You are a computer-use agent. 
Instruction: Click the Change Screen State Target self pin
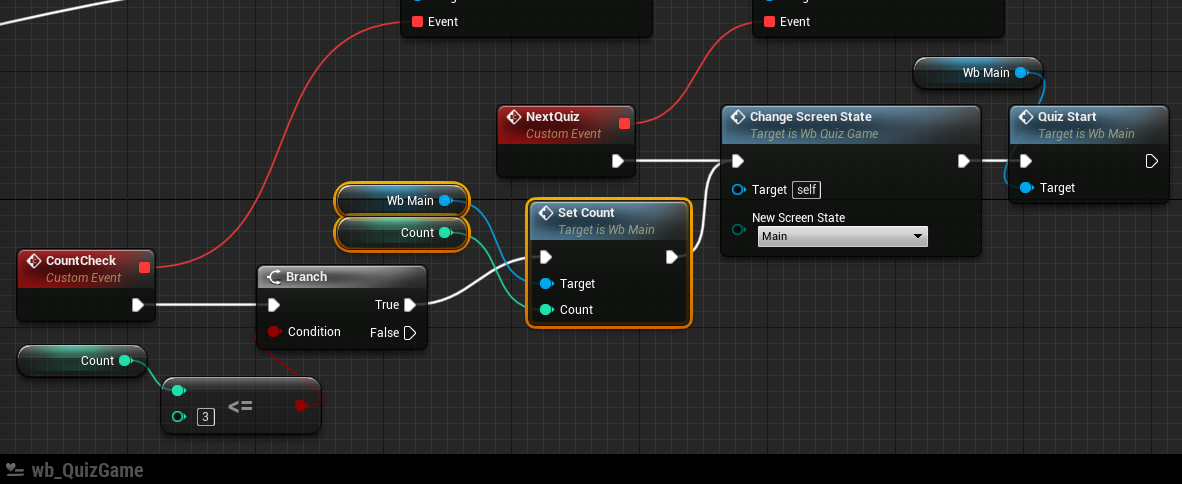pos(738,190)
